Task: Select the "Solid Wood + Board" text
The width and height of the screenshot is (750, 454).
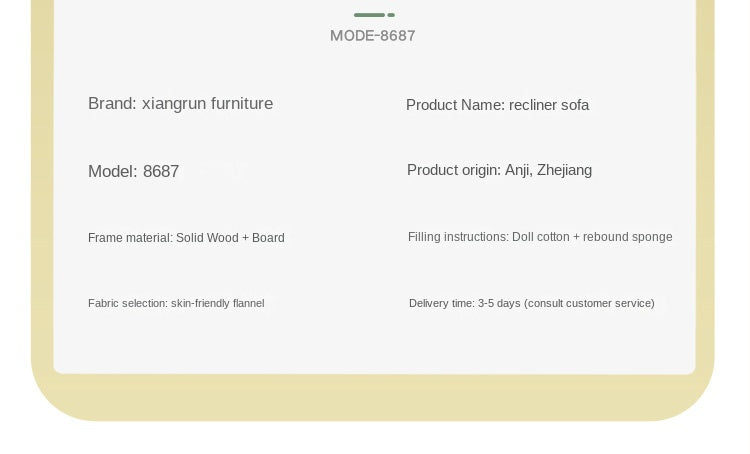Action: 230,238
